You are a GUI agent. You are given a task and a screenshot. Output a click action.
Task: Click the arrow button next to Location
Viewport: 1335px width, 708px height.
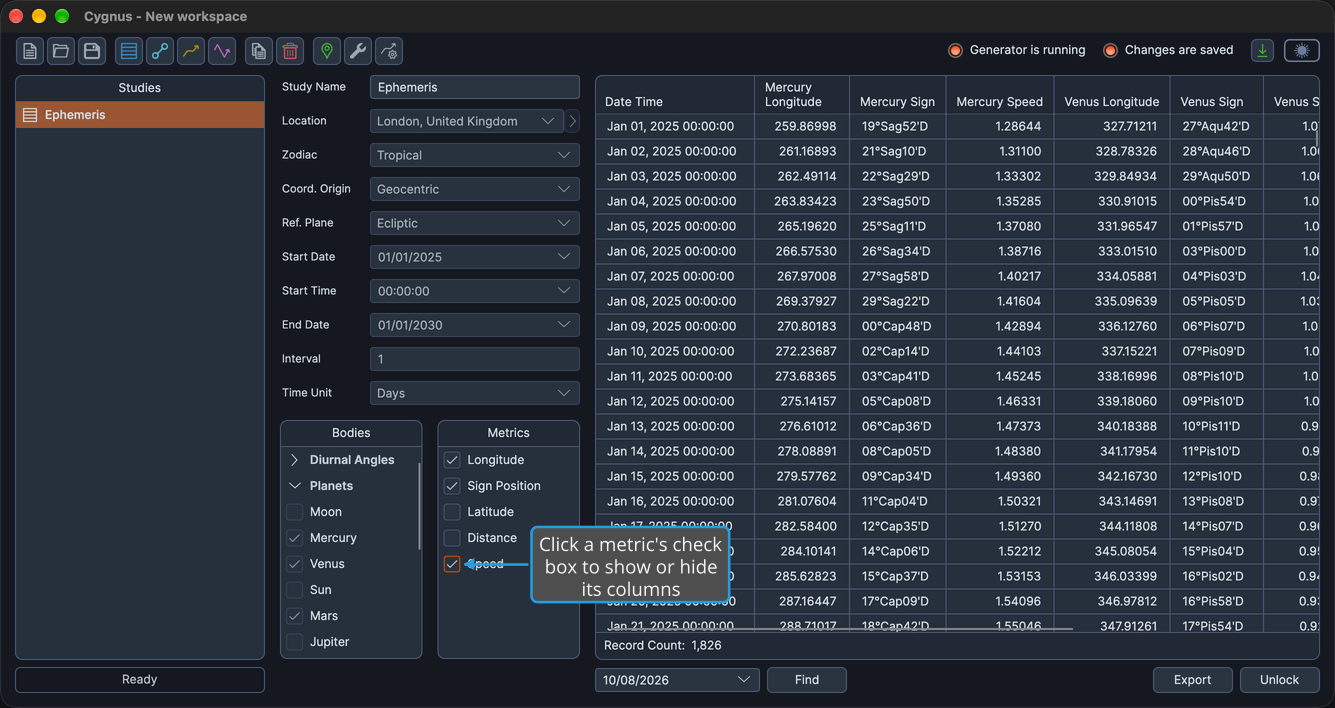click(572, 121)
